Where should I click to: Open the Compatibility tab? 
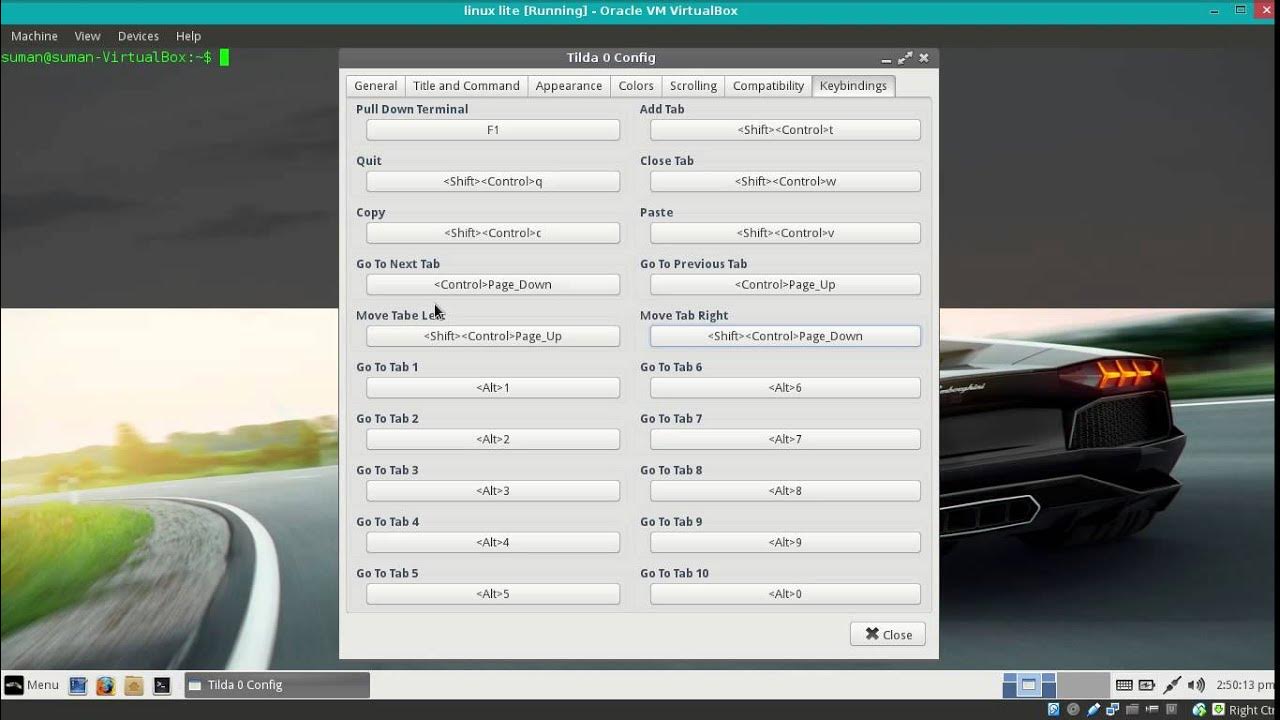click(768, 86)
